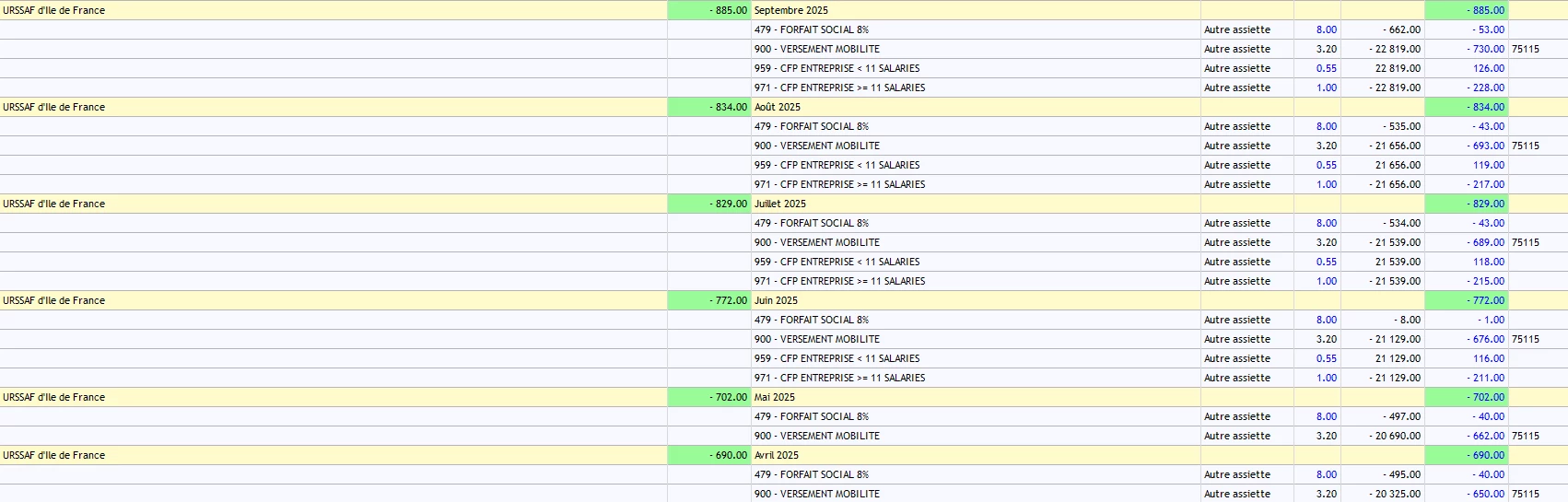Click the - 228.00 amount cell
1568x502 pixels.
[1467, 88]
